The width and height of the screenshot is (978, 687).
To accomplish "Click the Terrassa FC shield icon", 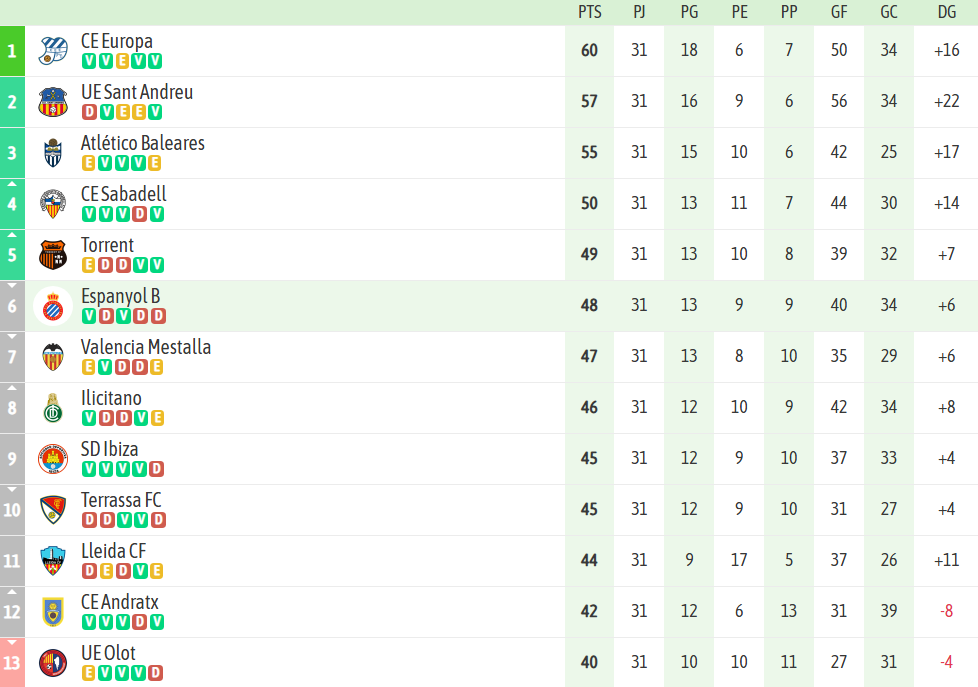I will (x=53, y=510).
